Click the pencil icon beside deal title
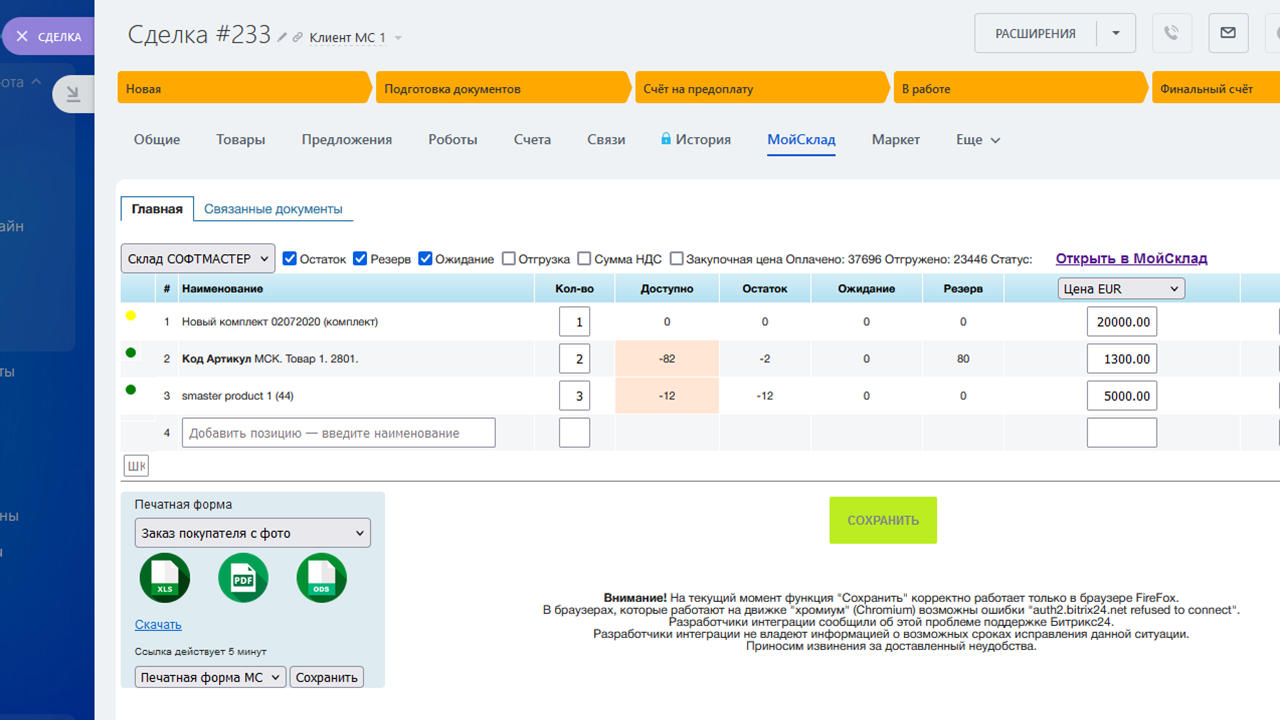 coord(283,37)
